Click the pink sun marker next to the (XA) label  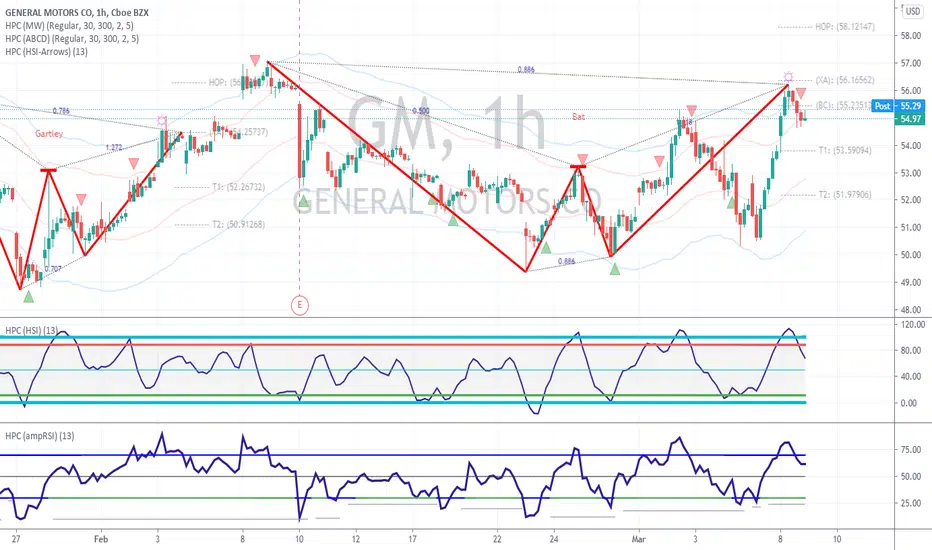(788, 77)
